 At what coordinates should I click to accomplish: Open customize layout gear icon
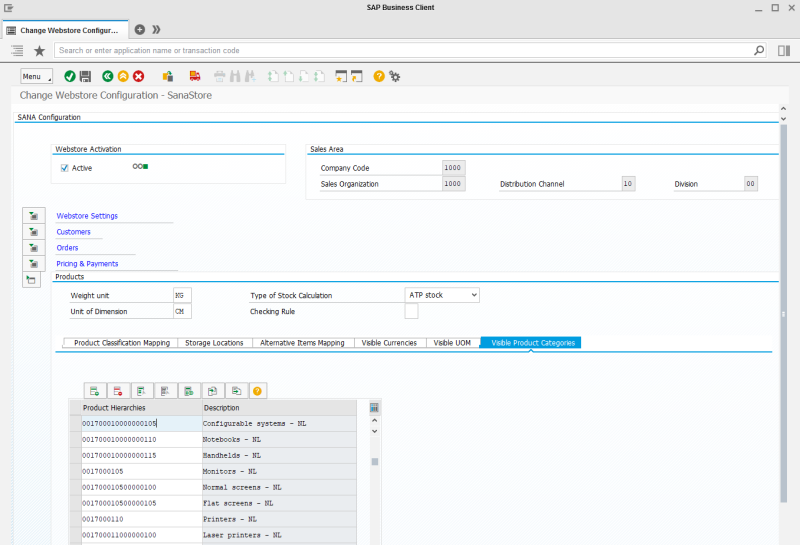(394, 77)
